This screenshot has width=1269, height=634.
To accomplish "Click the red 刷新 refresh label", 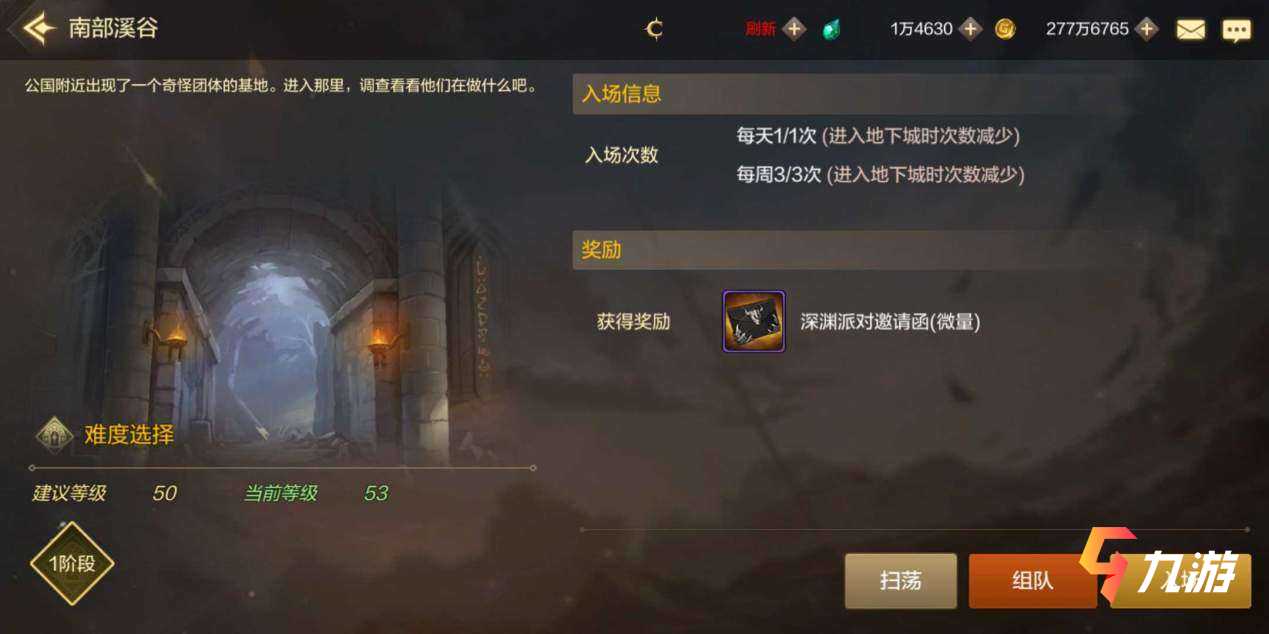I will 760,29.
